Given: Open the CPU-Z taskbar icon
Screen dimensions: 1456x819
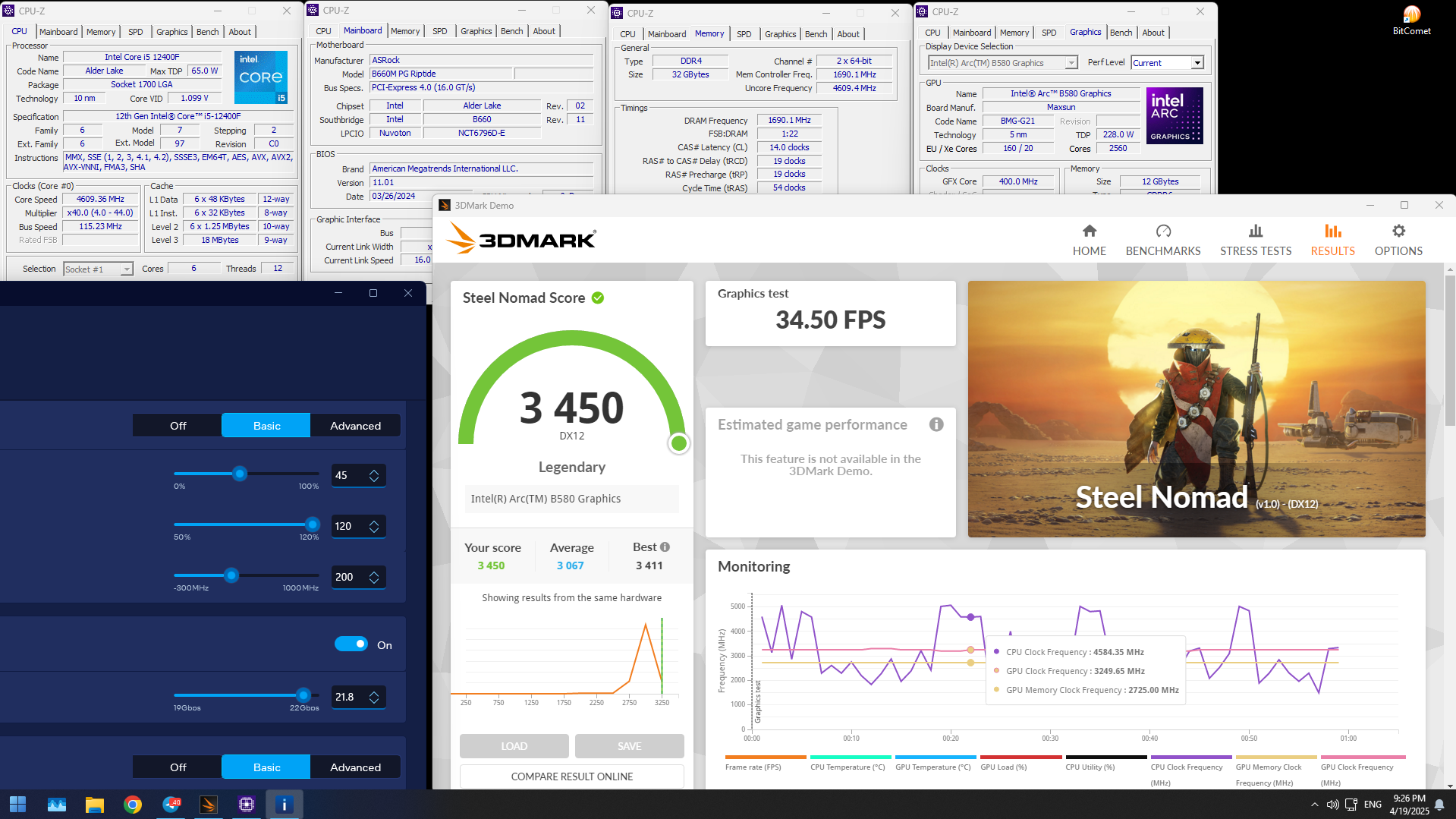Looking at the screenshot, I should click(247, 804).
